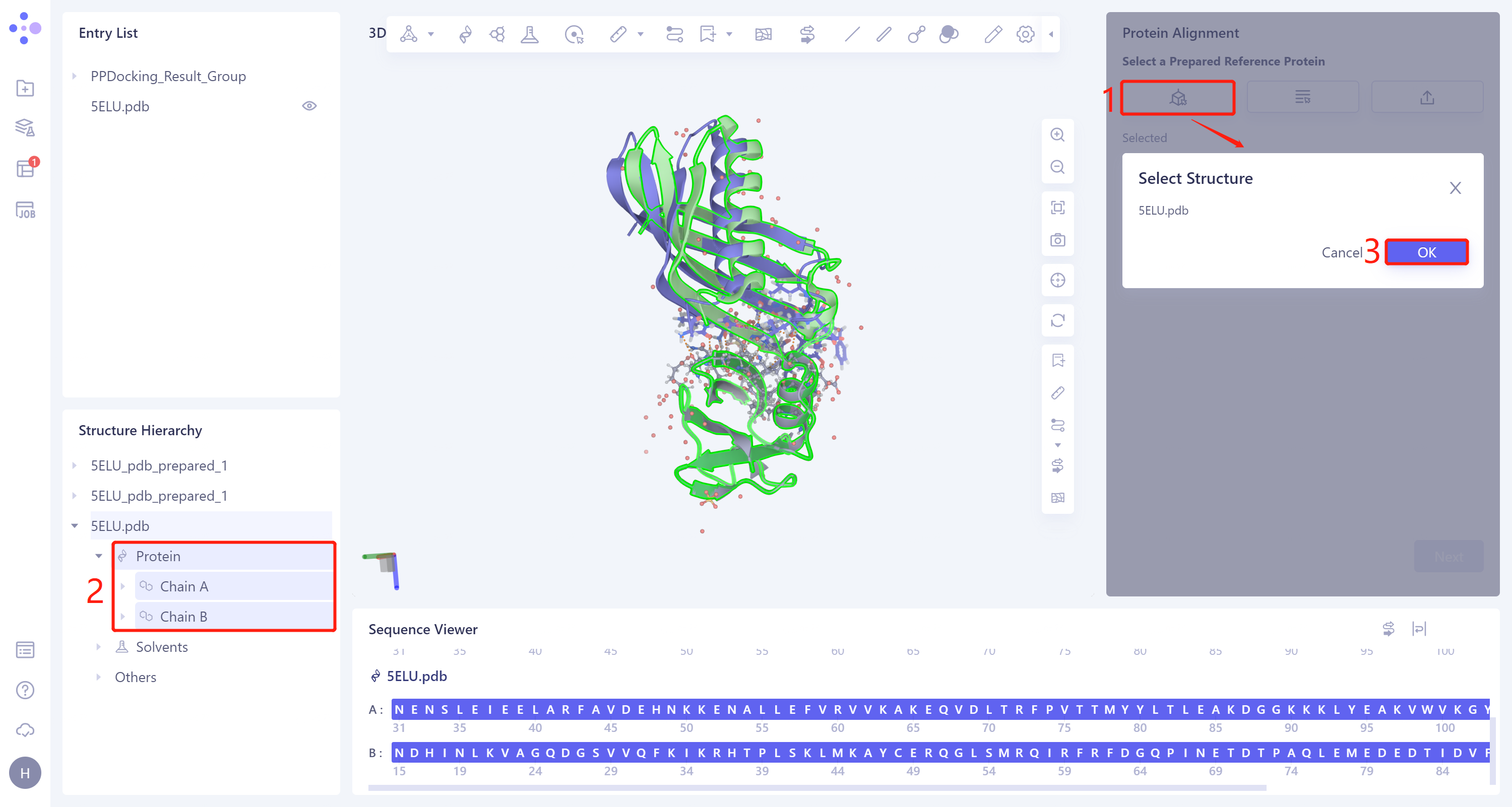This screenshot has width=1512, height=807.
Task: Click Cancel in Select Structure dialog
Action: [1341, 253]
